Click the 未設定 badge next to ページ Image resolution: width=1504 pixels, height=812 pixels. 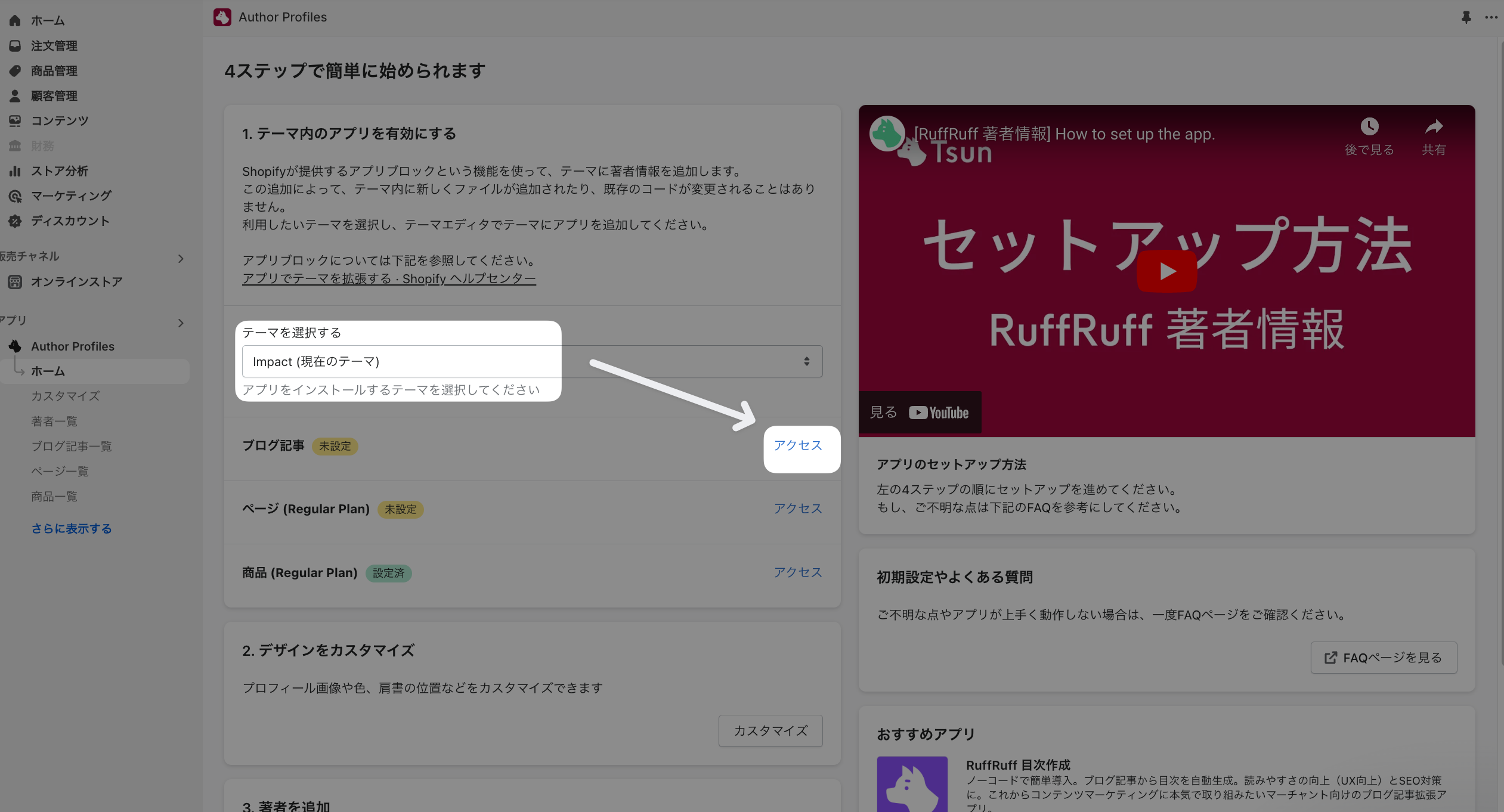[401, 510]
